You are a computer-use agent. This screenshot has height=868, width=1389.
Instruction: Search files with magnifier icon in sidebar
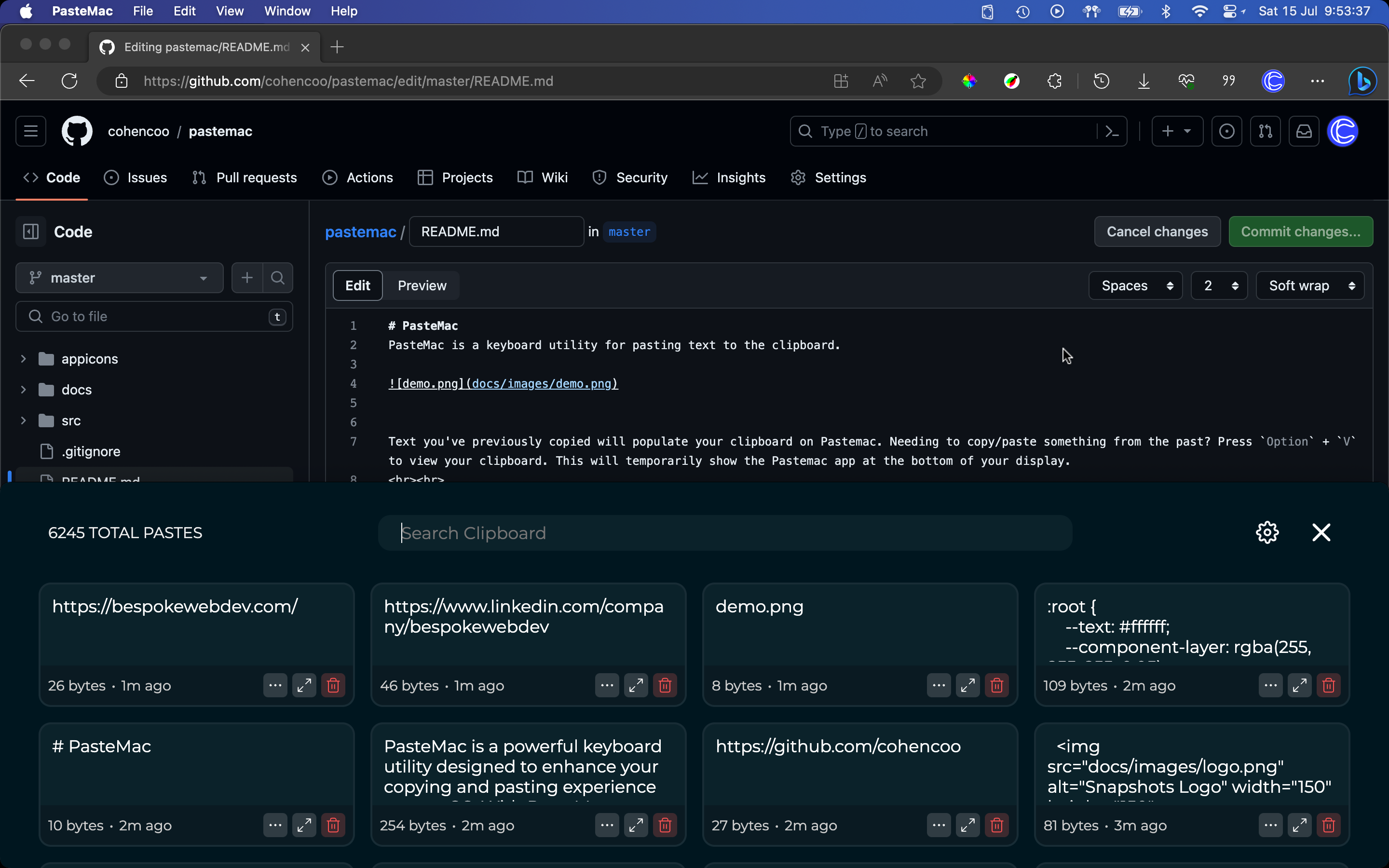pos(278,278)
